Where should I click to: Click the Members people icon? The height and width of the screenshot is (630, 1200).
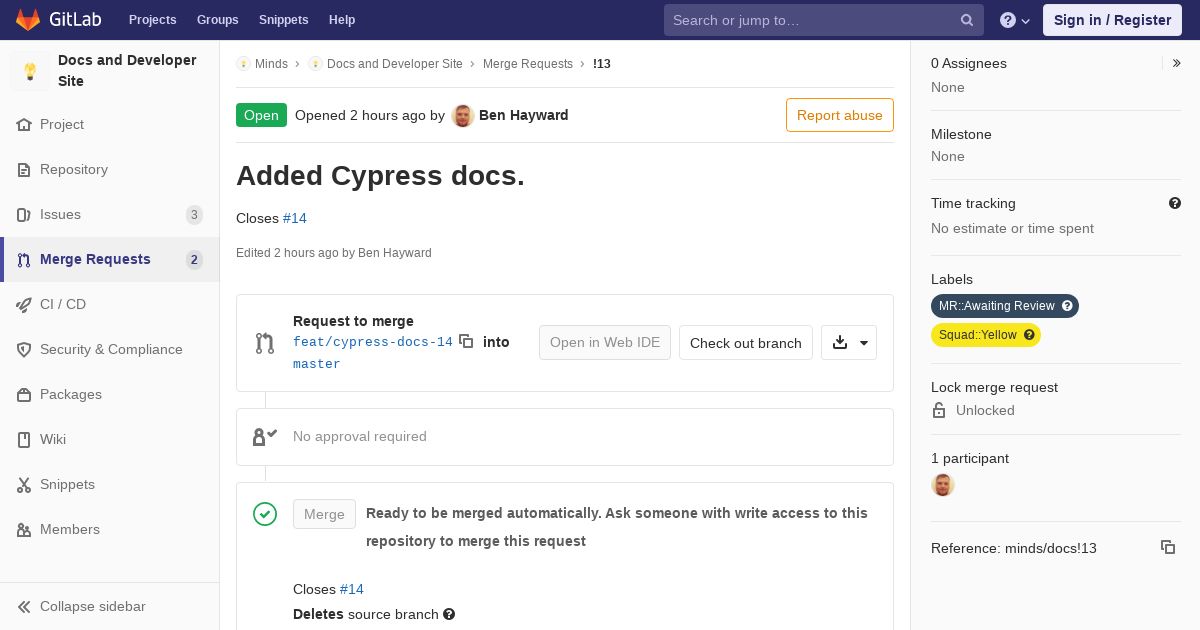pyautogui.click(x=24, y=530)
